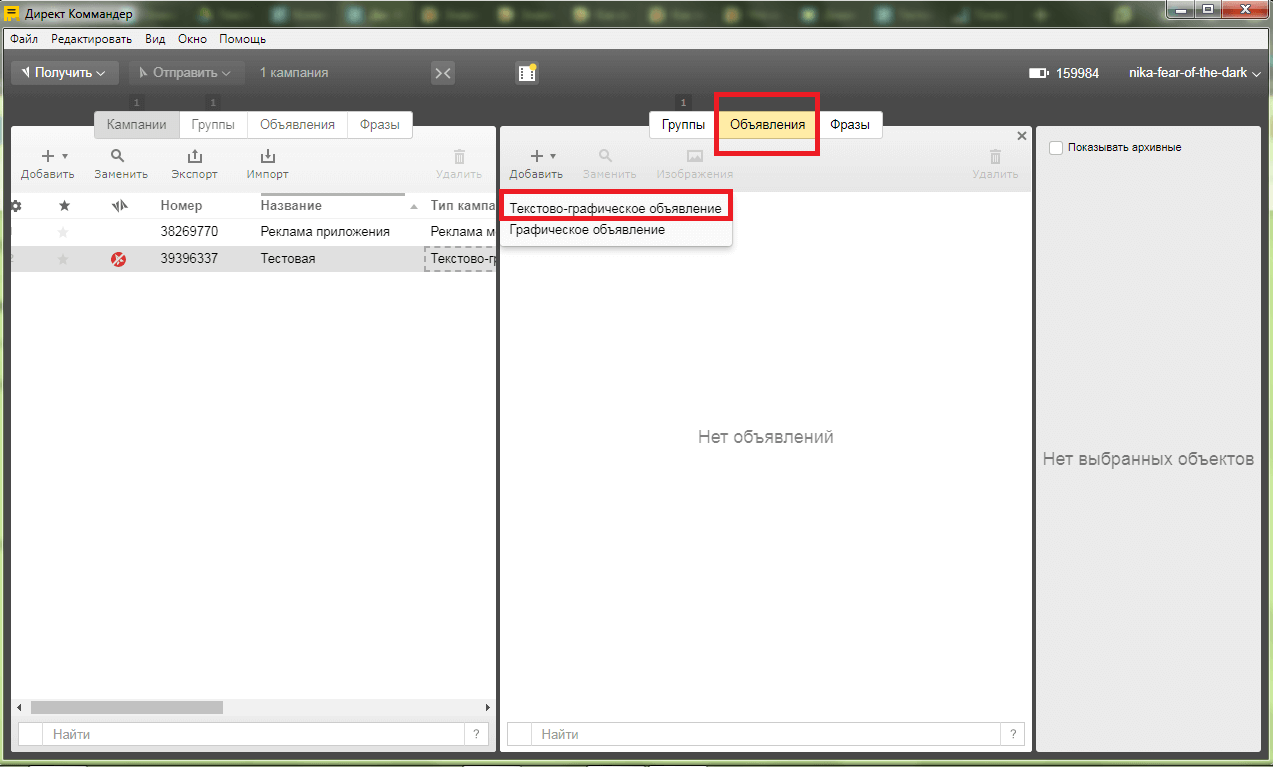The height and width of the screenshot is (767, 1273).
Task: Click the Export icon in campaigns panel
Action: (x=194, y=157)
